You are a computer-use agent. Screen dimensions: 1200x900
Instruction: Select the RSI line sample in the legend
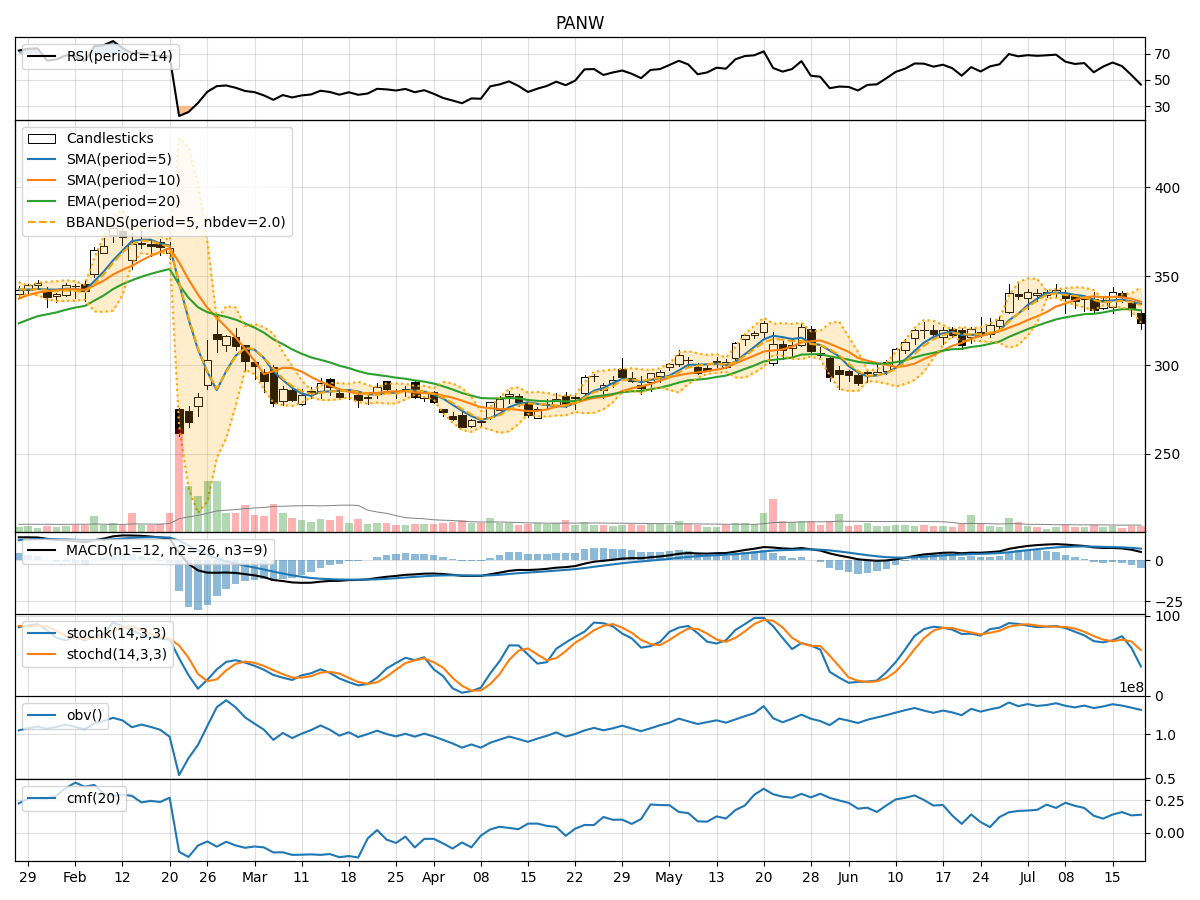[x=40, y=56]
